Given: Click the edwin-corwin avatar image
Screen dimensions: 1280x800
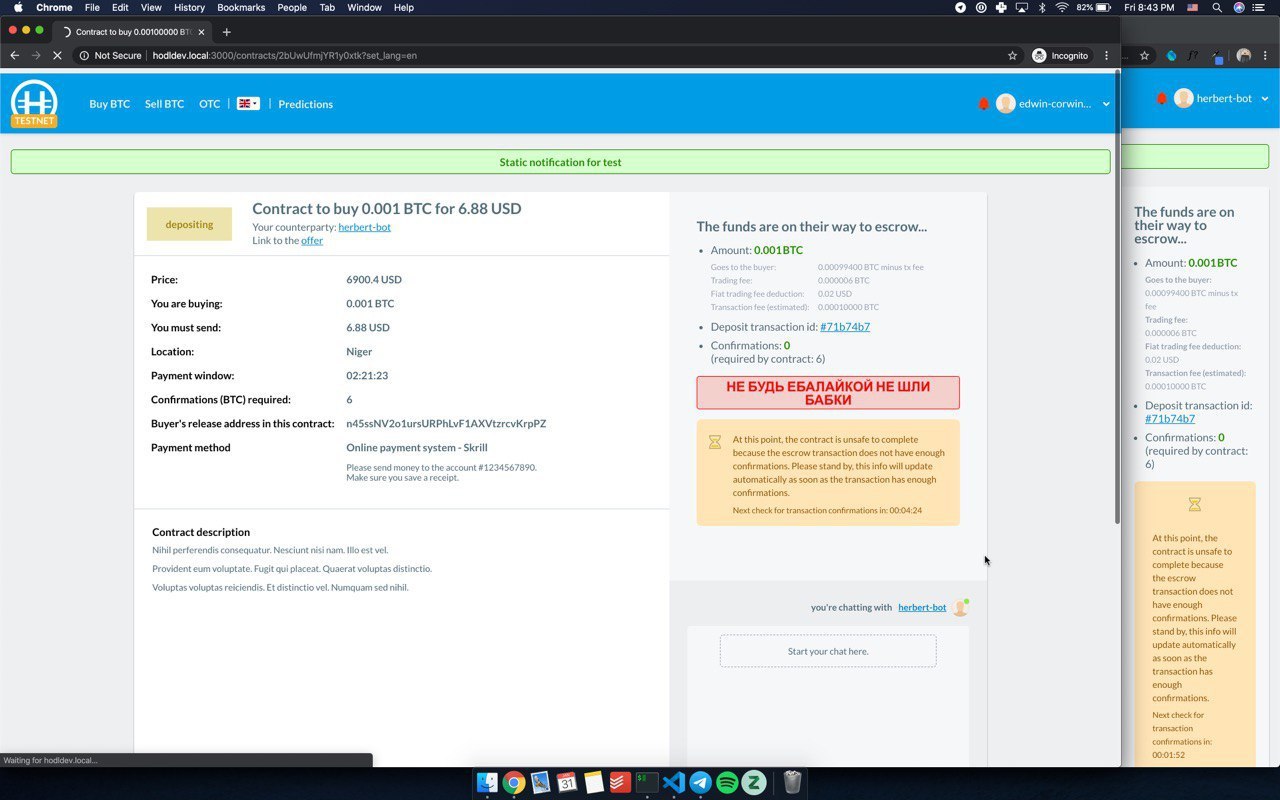Looking at the screenshot, I should [x=1006, y=104].
